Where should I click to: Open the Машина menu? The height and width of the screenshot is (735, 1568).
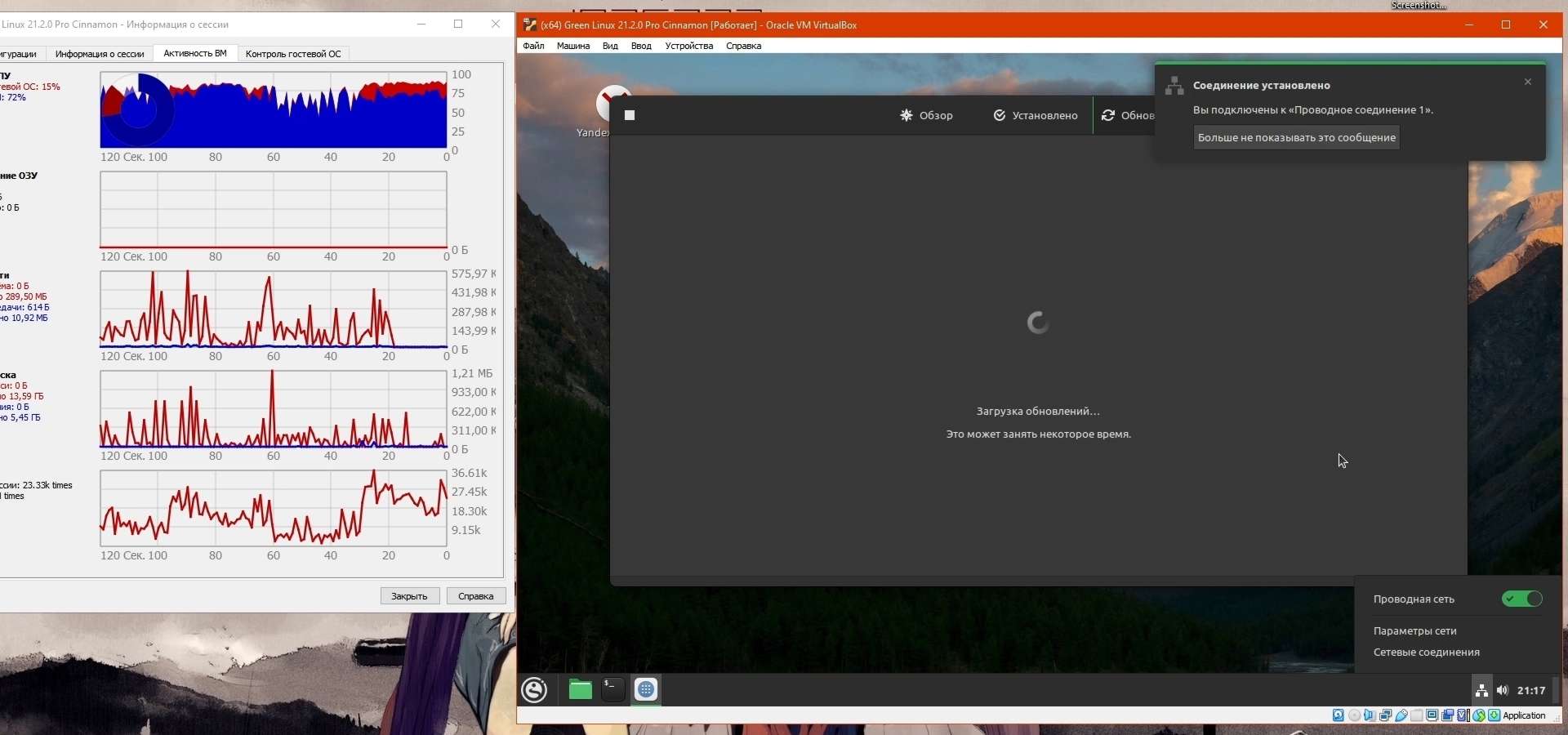click(573, 46)
